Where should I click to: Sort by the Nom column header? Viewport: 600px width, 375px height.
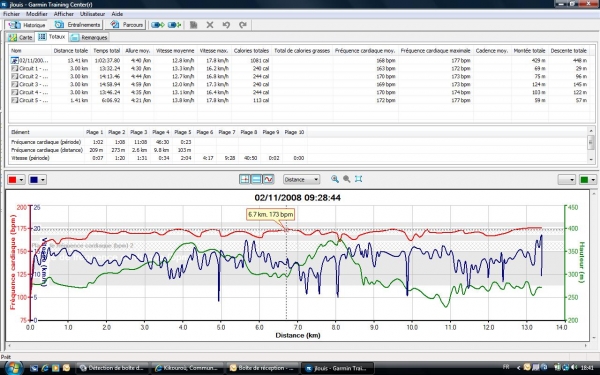tap(30, 51)
